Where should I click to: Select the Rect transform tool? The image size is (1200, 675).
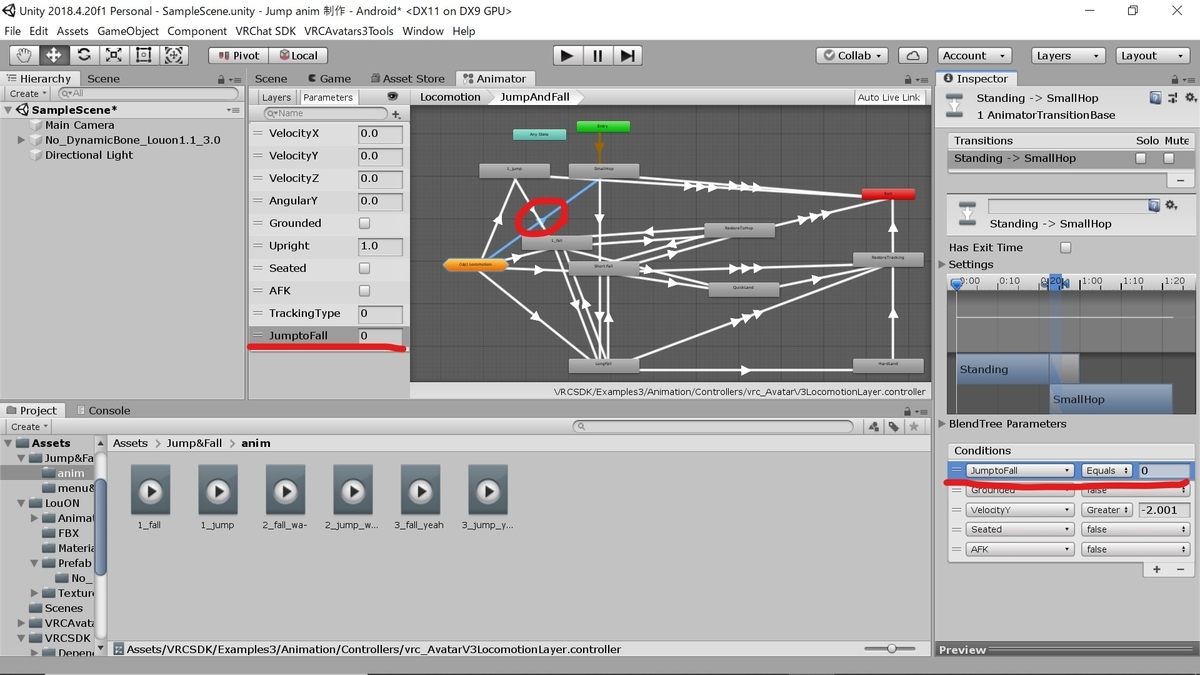144,56
